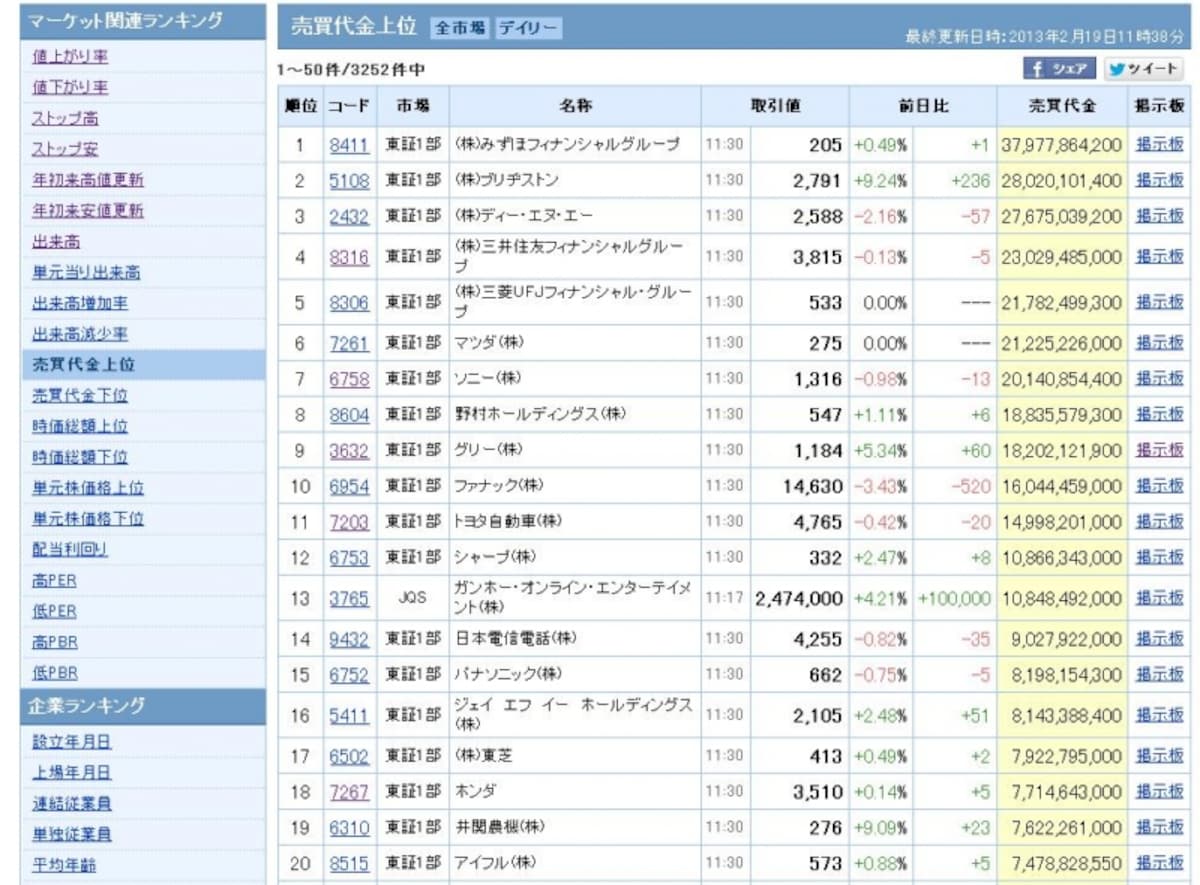Open stock code 6752 link

pyautogui.click(x=349, y=676)
